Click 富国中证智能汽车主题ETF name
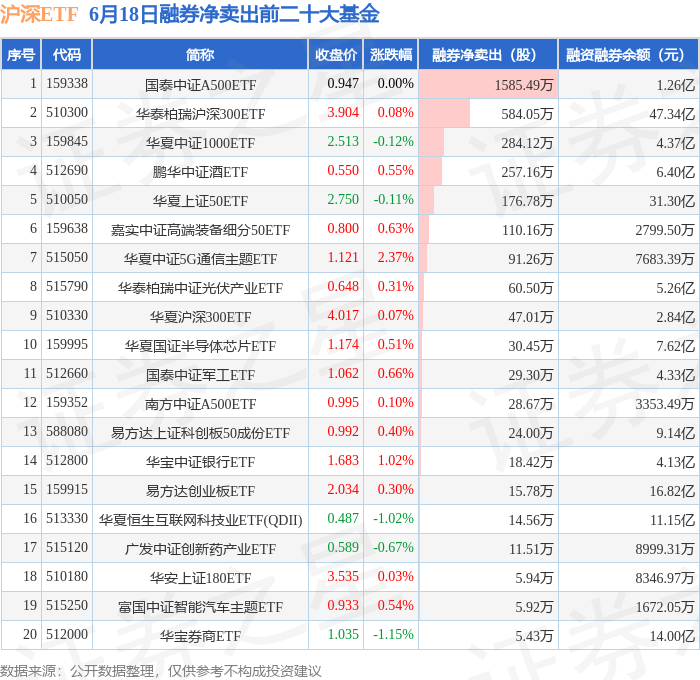 click(x=200, y=607)
